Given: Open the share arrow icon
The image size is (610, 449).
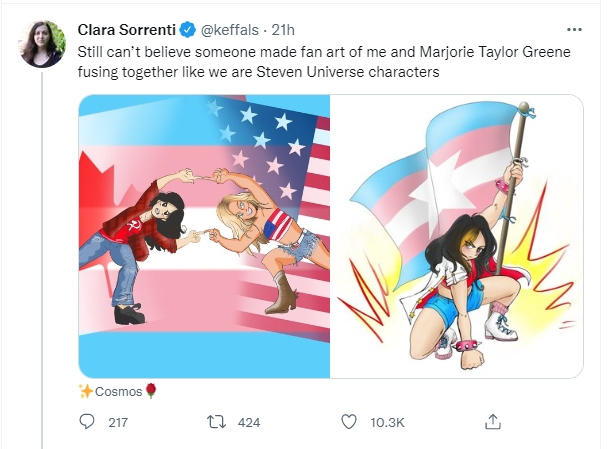Looking at the screenshot, I should [492, 422].
